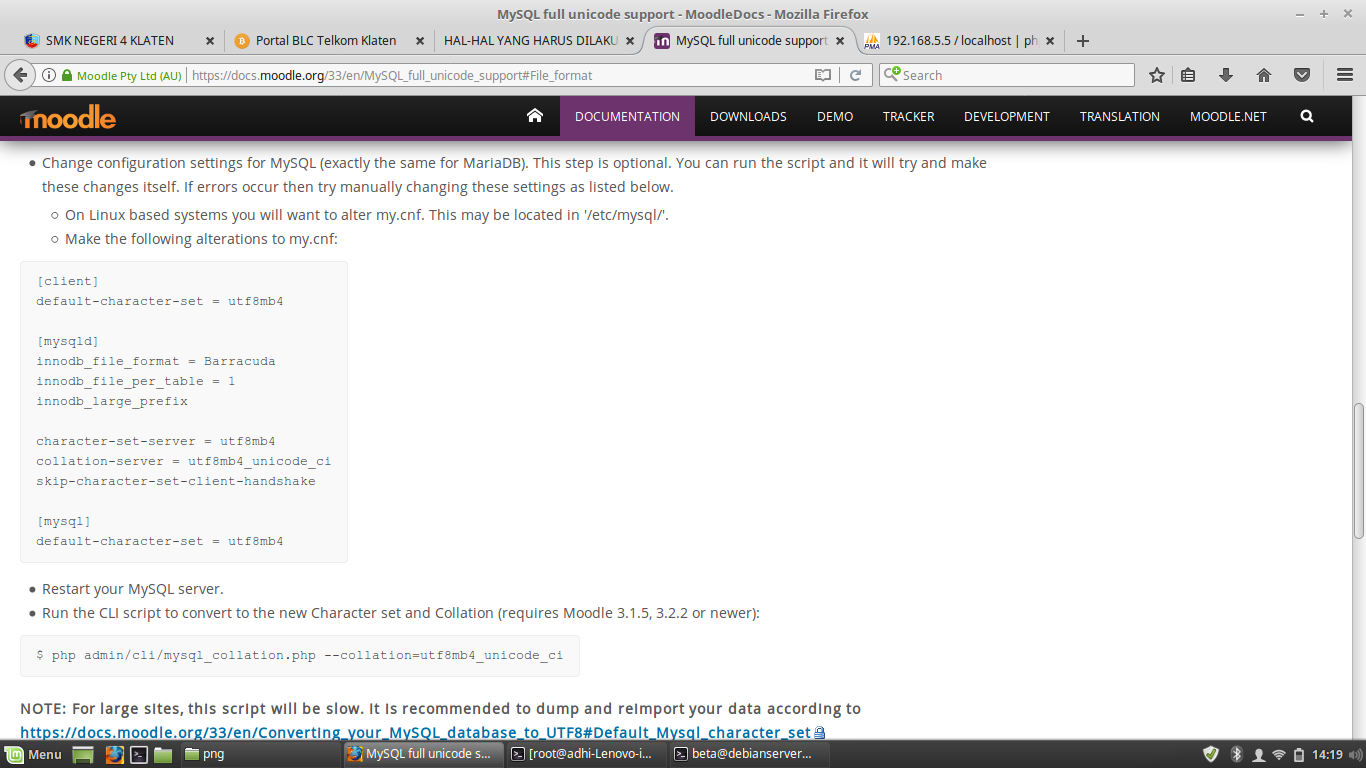Viewport: 1366px width, 768px height.
Task: Bookmark this page with the star icon
Action: click(1157, 75)
